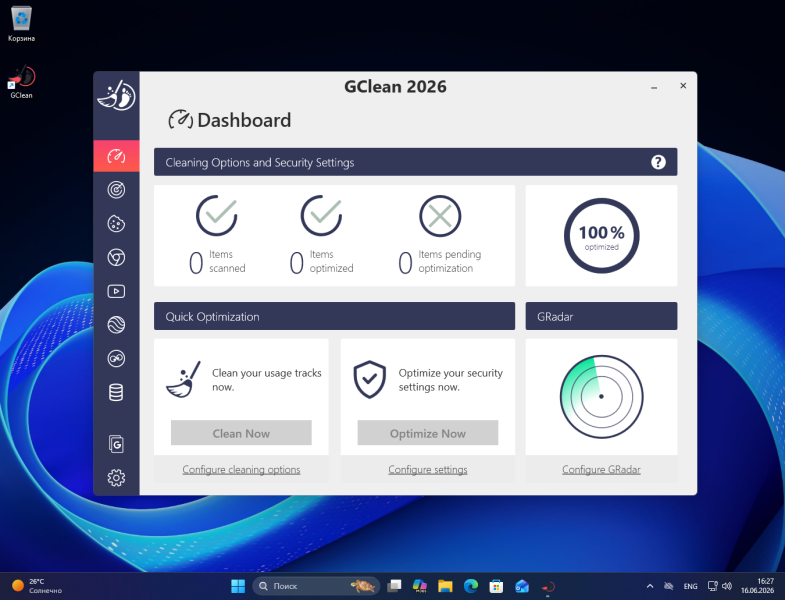The width and height of the screenshot is (785, 600).
Task: Open Configure GRadar link
Action: pos(601,469)
